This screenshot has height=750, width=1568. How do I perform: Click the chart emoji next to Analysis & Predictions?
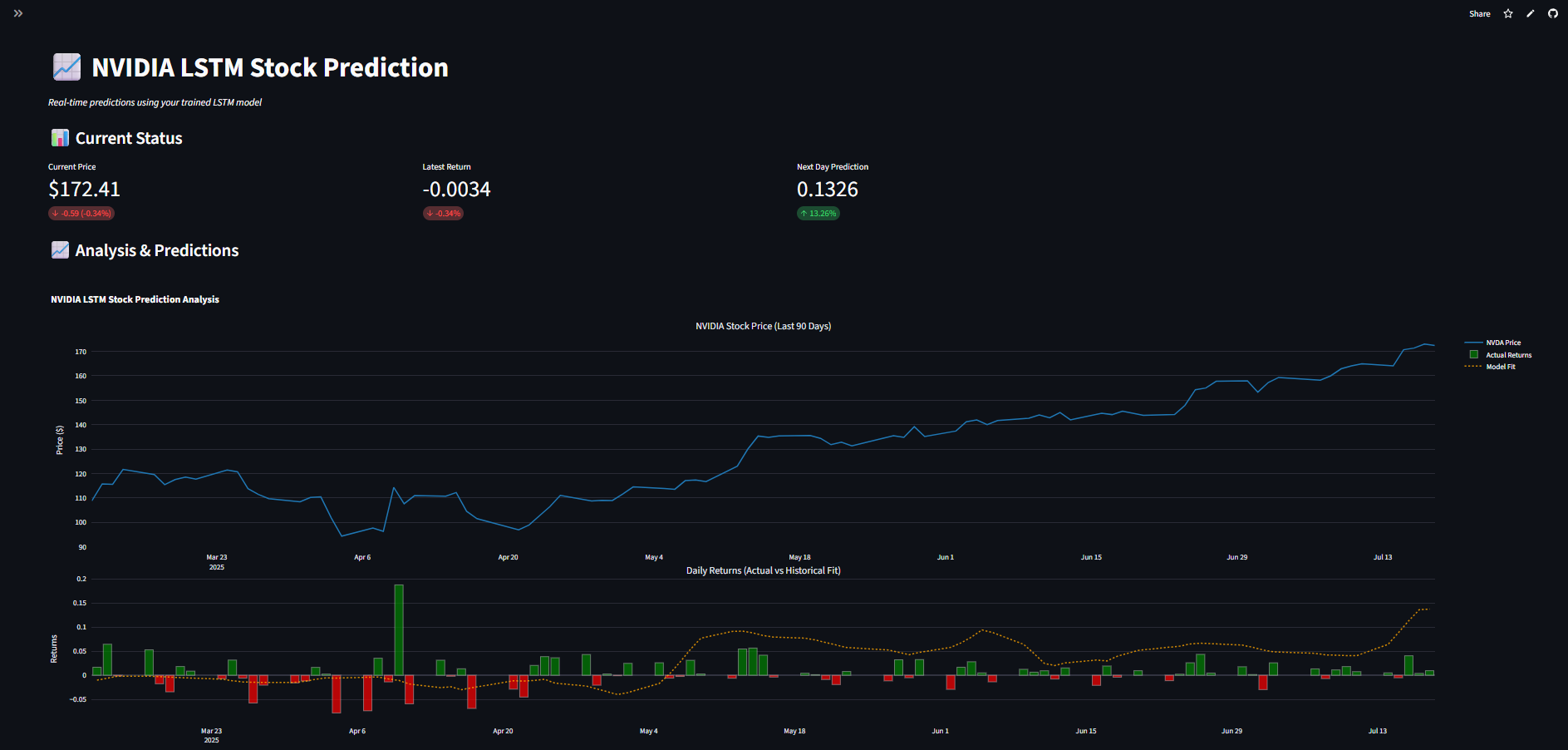59,249
